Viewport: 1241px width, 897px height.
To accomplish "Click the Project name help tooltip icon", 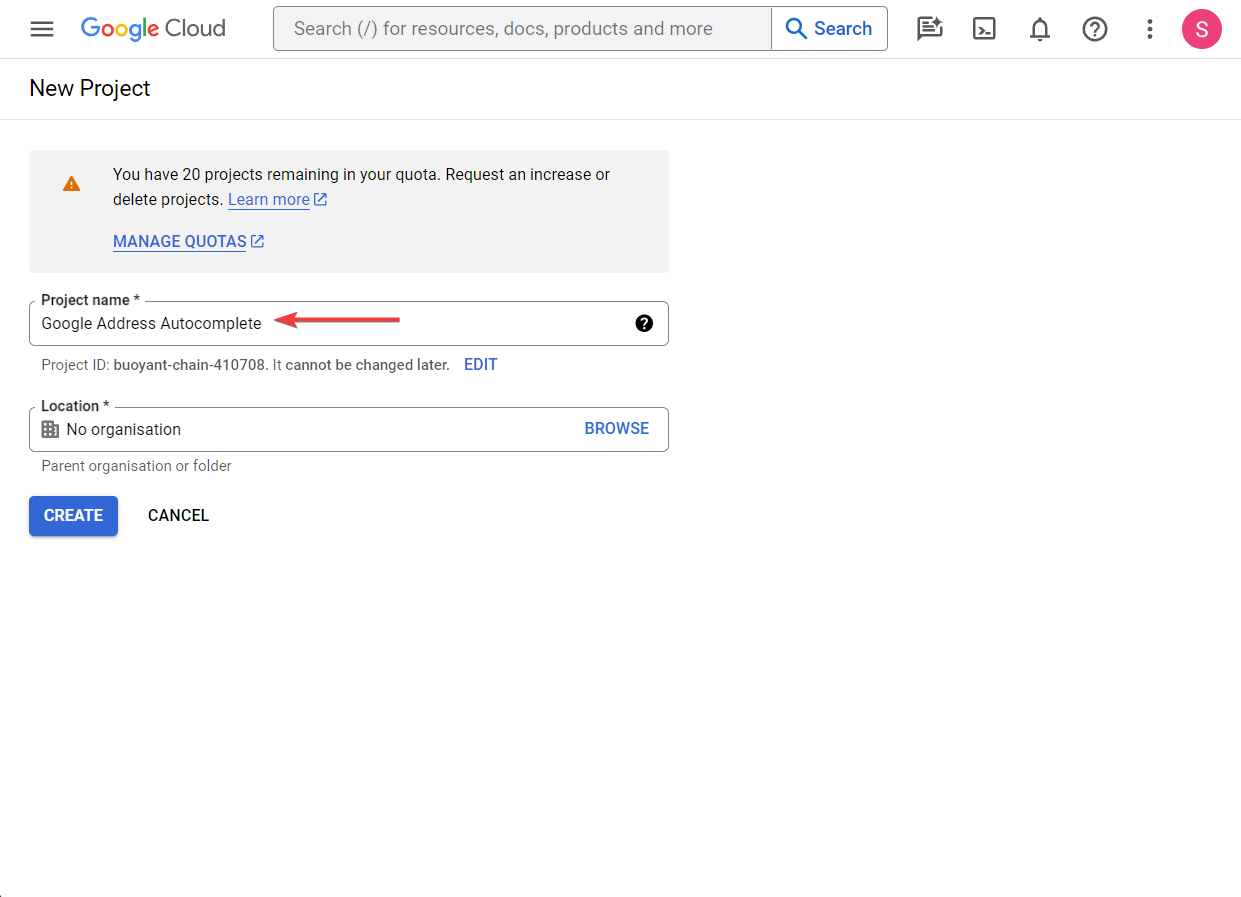I will (644, 323).
